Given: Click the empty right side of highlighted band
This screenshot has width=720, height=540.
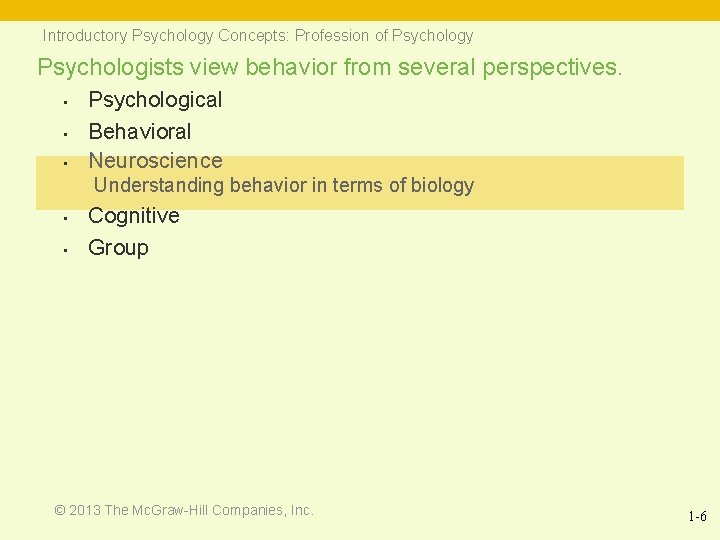Looking at the screenshot, I should tap(590, 184).
